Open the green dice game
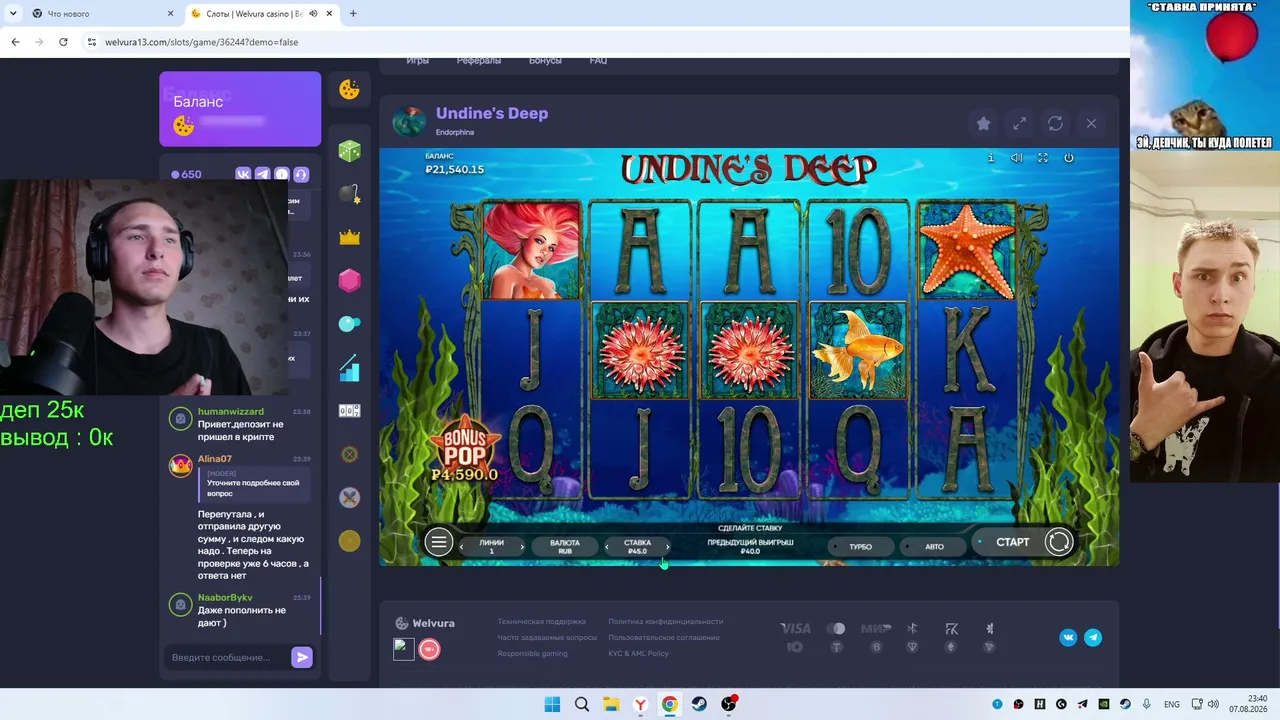1280x720 pixels. pyautogui.click(x=349, y=151)
